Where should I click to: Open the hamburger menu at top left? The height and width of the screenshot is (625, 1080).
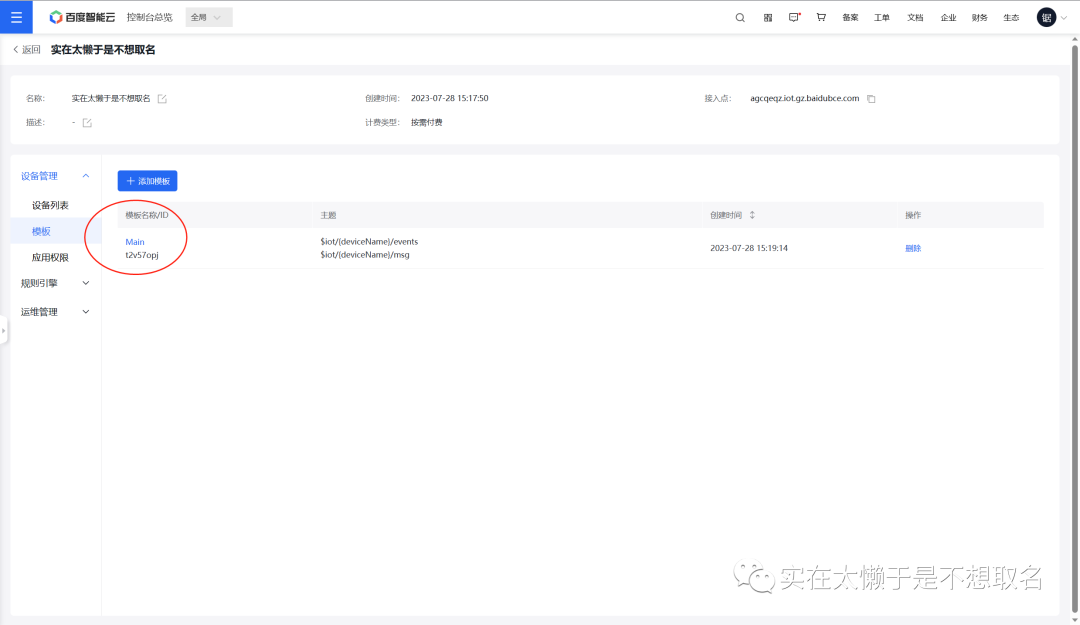16,17
